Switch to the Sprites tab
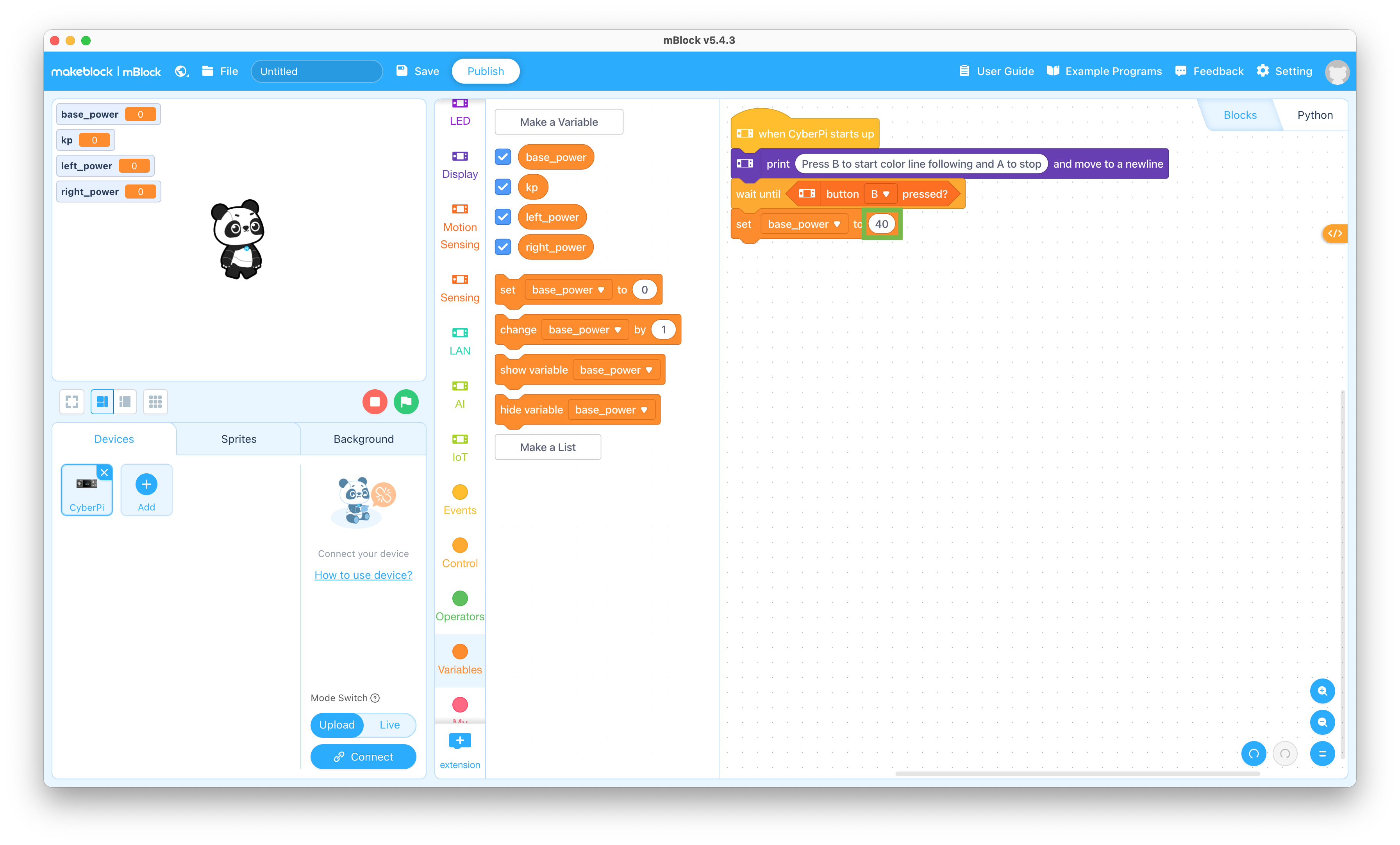 (x=238, y=439)
